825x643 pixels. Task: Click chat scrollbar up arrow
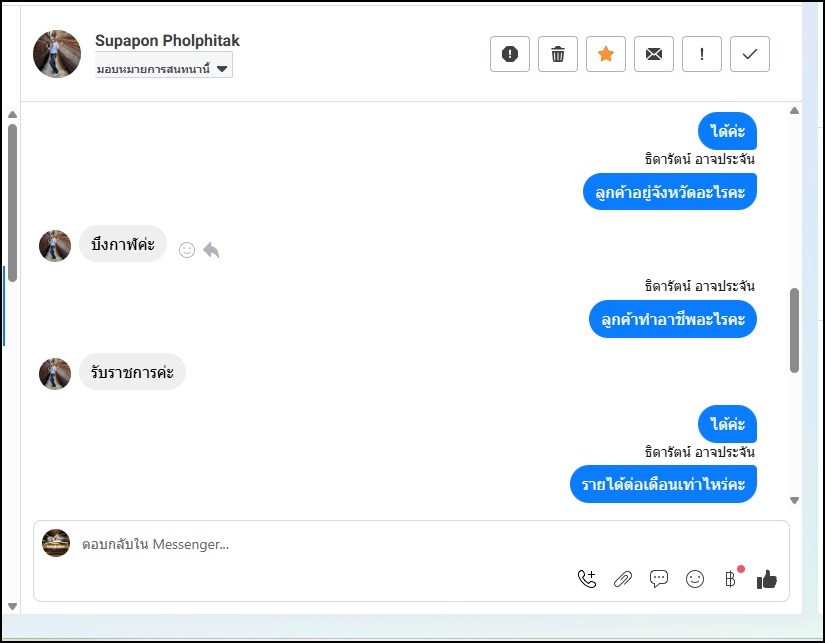click(x=794, y=110)
